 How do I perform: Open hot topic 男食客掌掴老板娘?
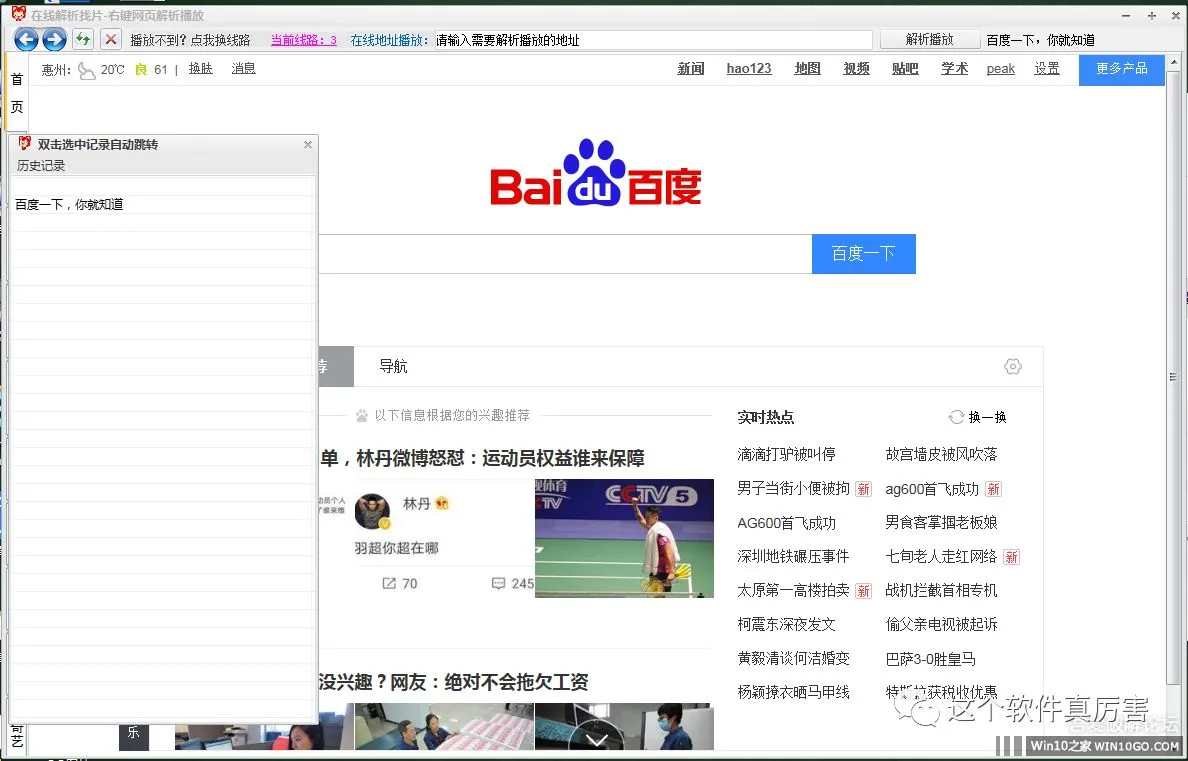point(941,523)
